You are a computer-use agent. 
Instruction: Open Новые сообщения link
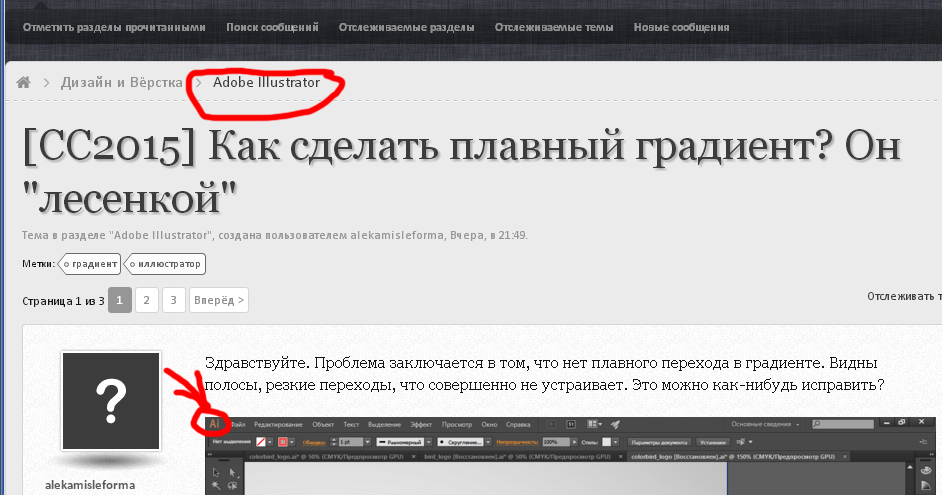681,27
